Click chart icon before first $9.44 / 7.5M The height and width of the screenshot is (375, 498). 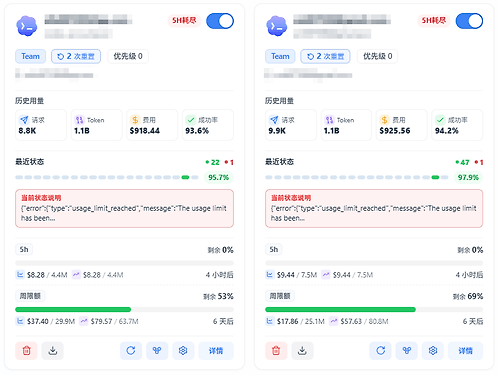(x=270, y=275)
